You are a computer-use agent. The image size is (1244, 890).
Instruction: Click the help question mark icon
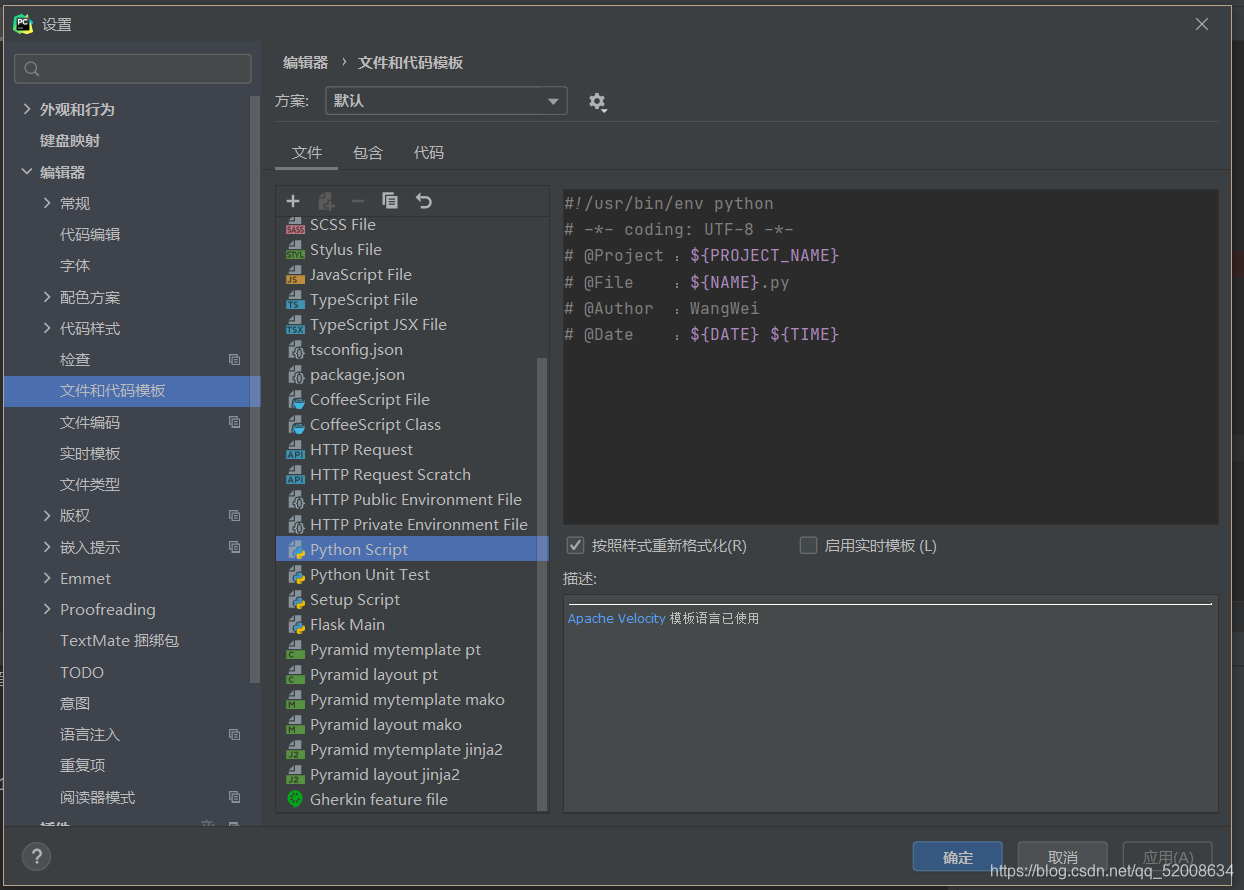[x=36, y=856]
